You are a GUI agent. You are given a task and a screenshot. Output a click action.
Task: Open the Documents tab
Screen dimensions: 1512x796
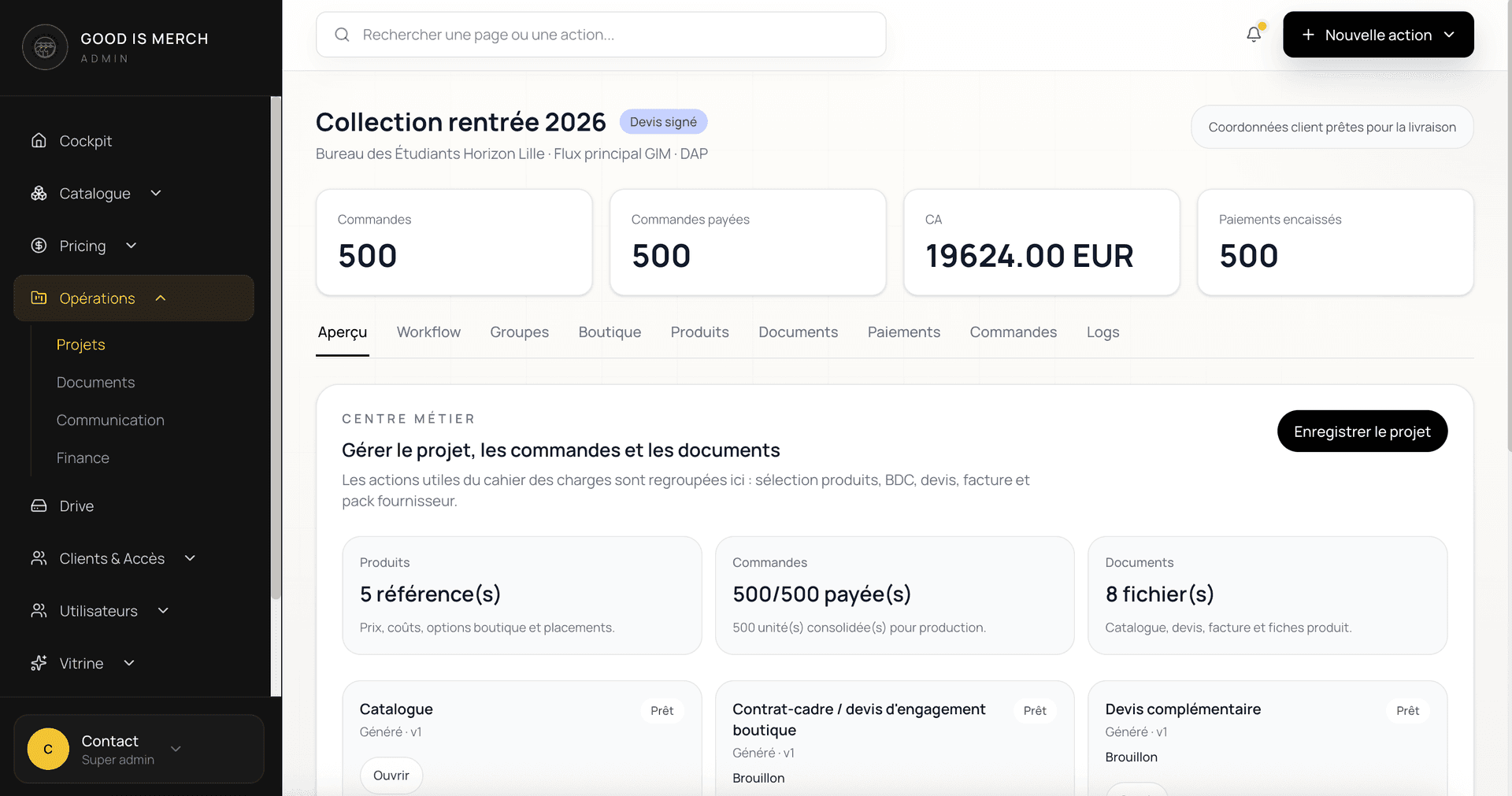pyautogui.click(x=799, y=332)
